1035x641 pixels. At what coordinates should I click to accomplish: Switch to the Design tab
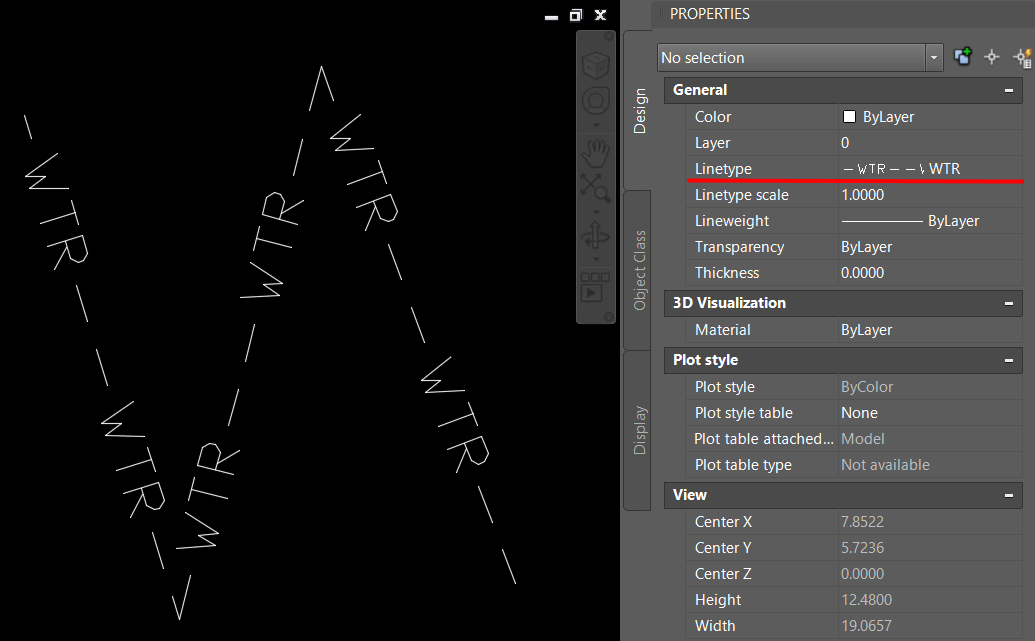click(x=639, y=111)
